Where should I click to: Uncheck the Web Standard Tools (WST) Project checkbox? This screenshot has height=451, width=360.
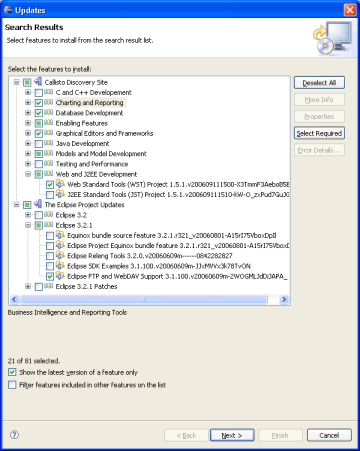click(x=50, y=185)
